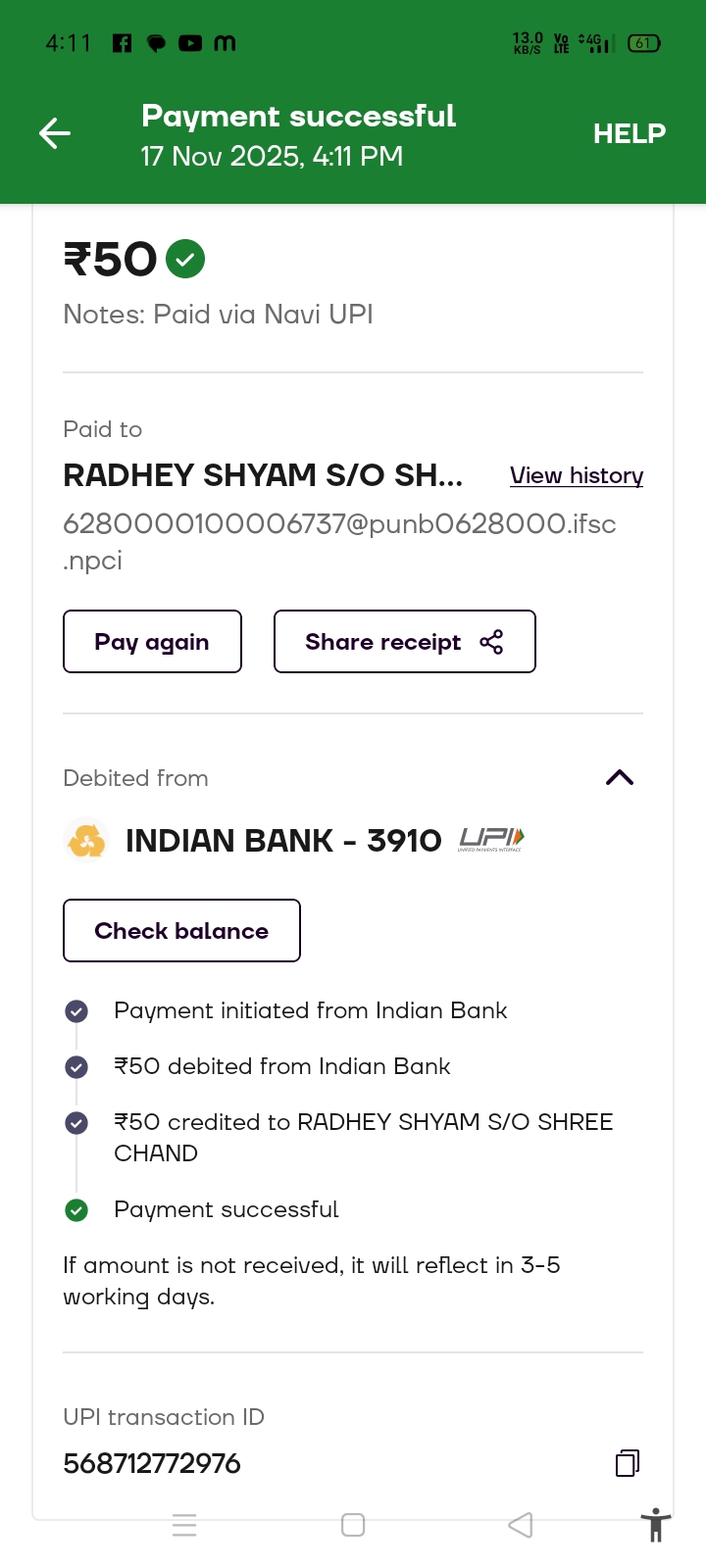Copy the UPI transaction ID
Screen dimensions: 706x1568
[x=627, y=1463]
